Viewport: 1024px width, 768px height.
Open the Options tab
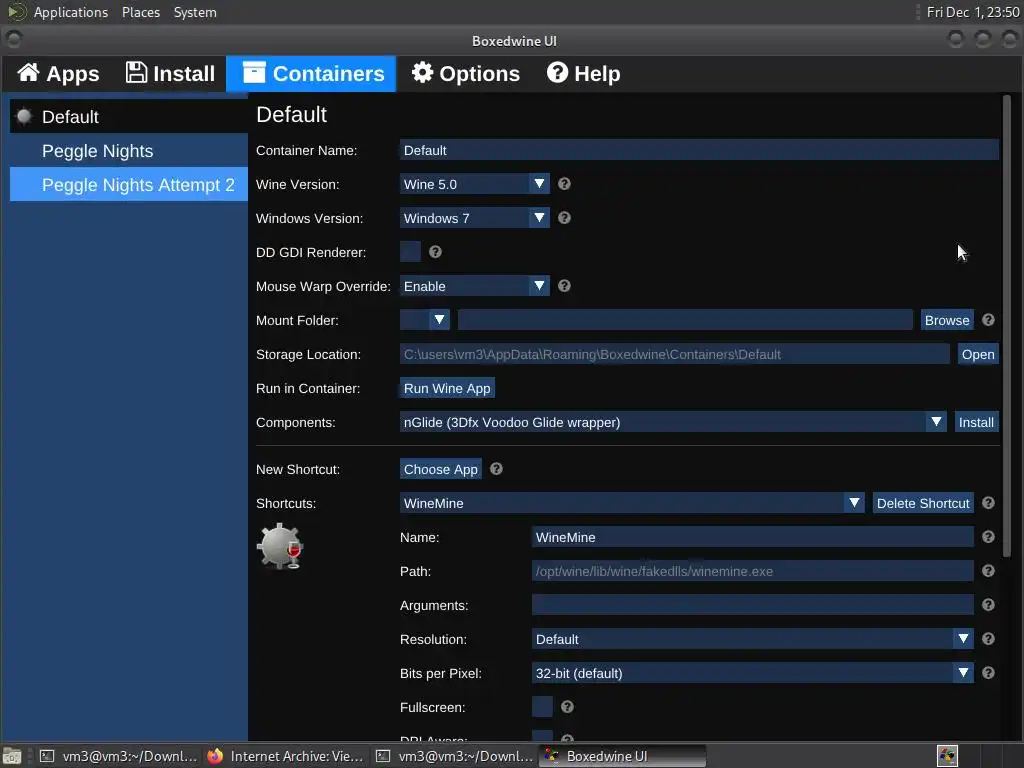pyautogui.click(x=466, y=73)
